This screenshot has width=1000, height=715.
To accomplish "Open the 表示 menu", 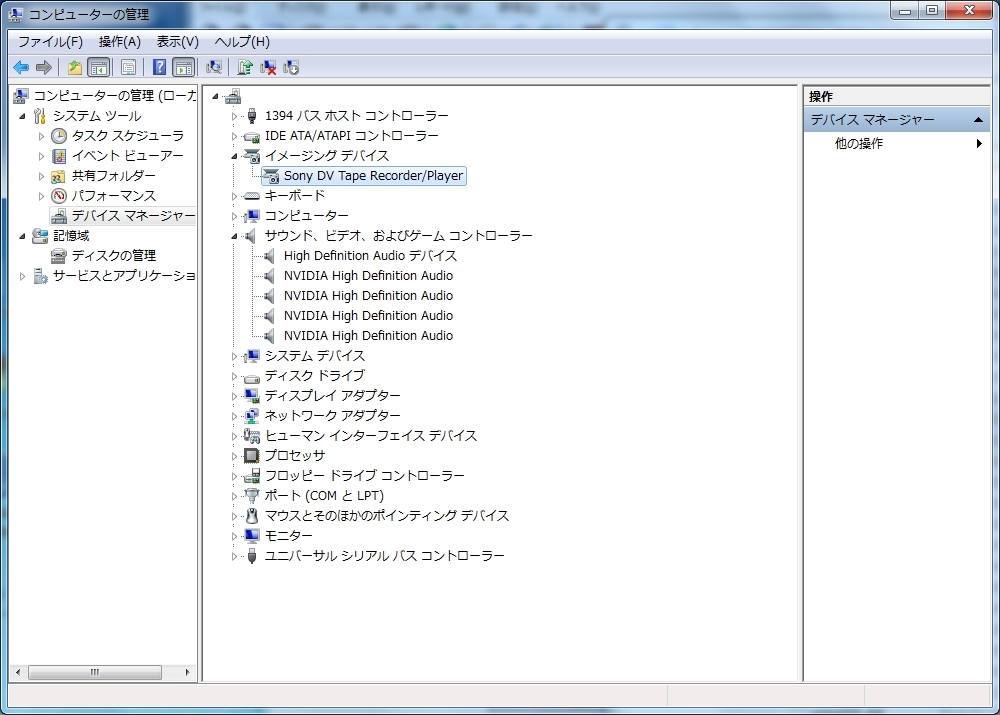I will tap(176, 41).
